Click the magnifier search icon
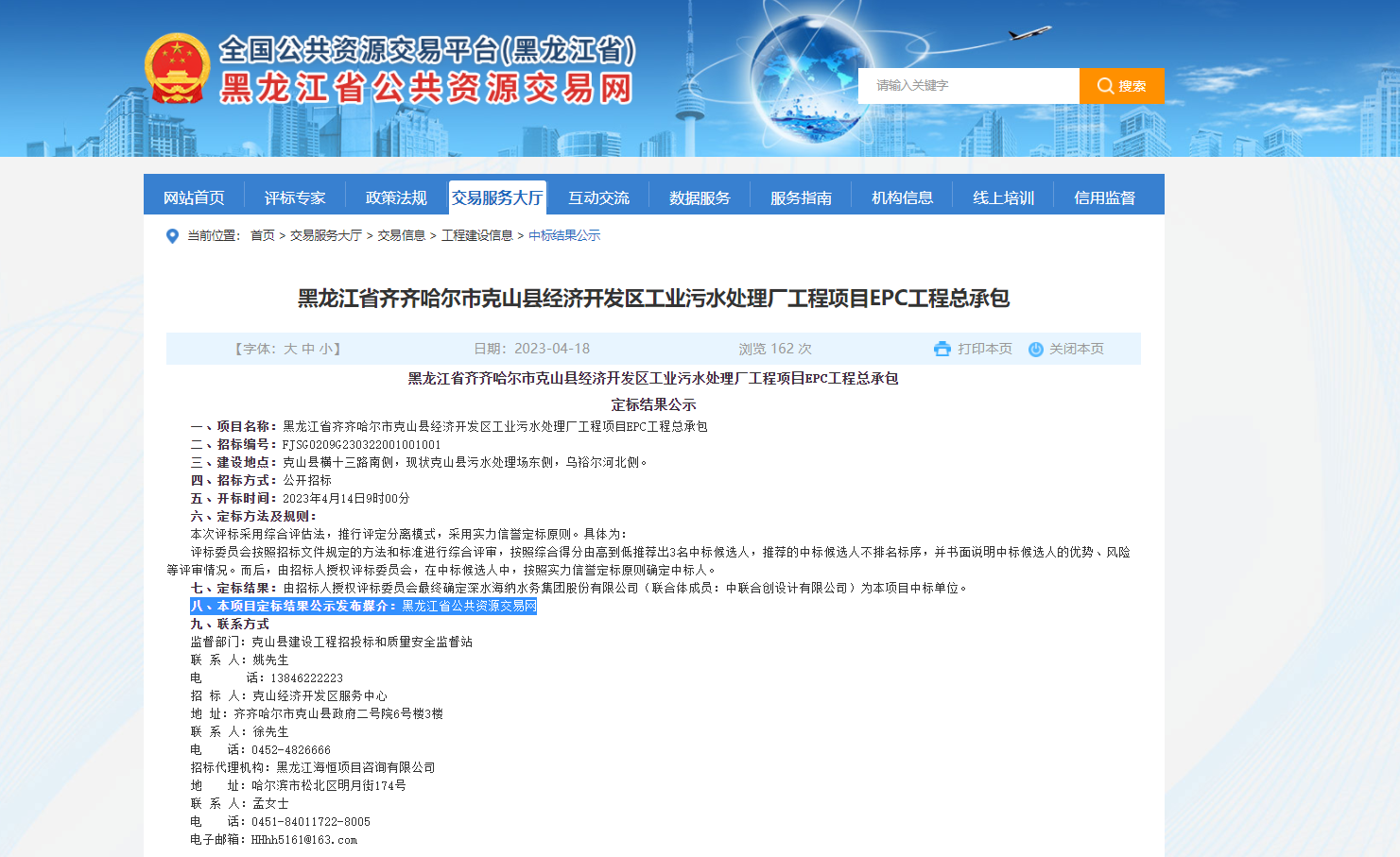This screenshot has width=1400, height=857. (1105, 85)
